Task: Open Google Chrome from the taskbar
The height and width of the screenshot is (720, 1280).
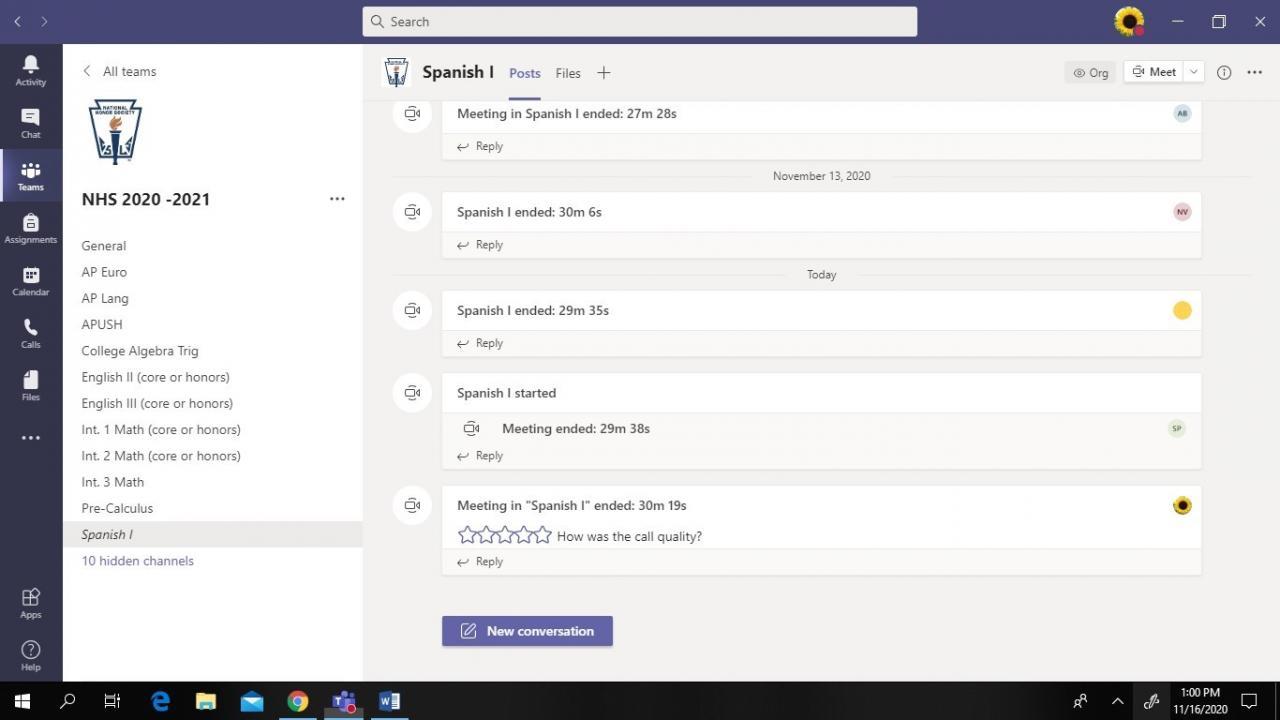Action: point(297,701)
